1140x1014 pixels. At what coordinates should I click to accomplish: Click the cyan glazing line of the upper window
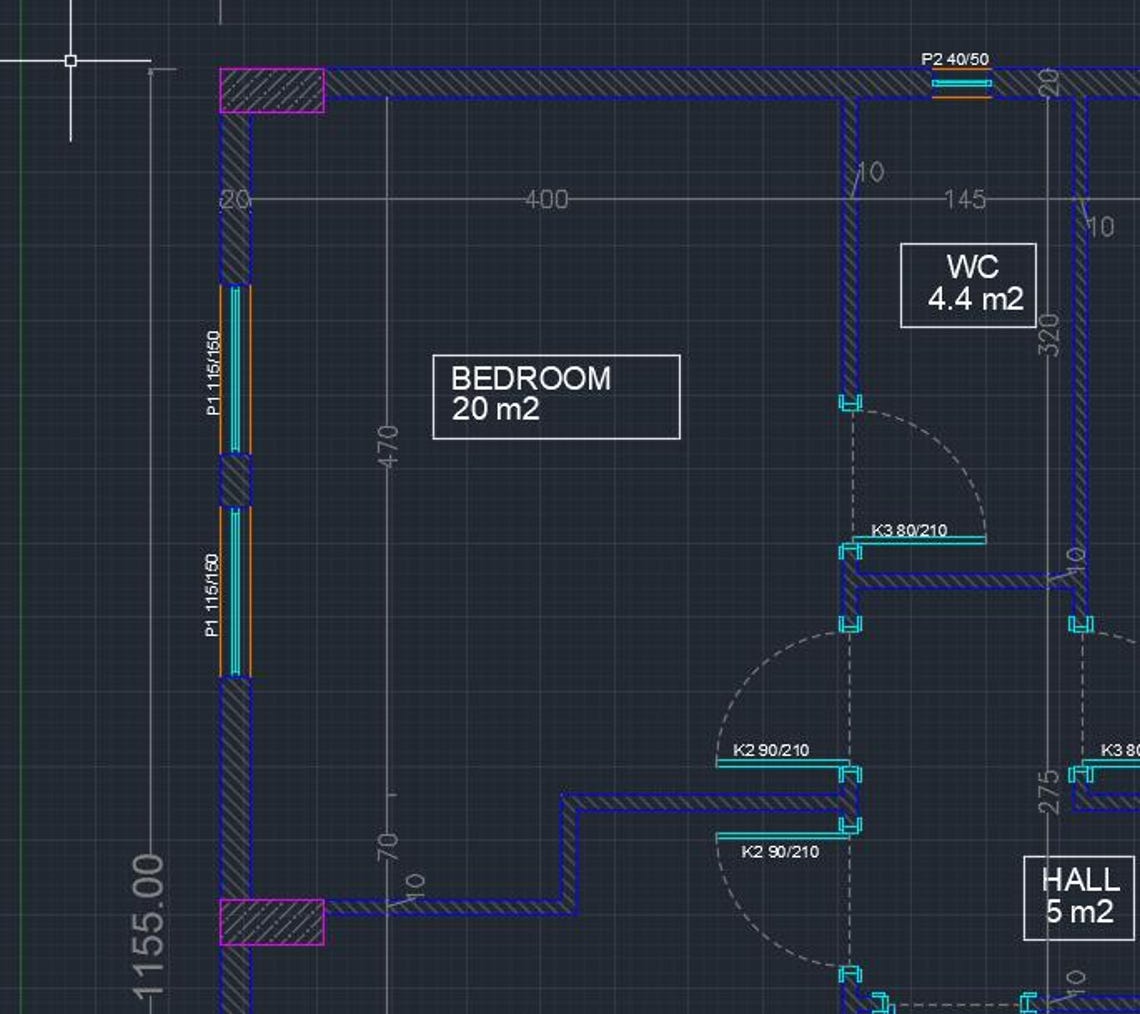click(x=233, y=370)
